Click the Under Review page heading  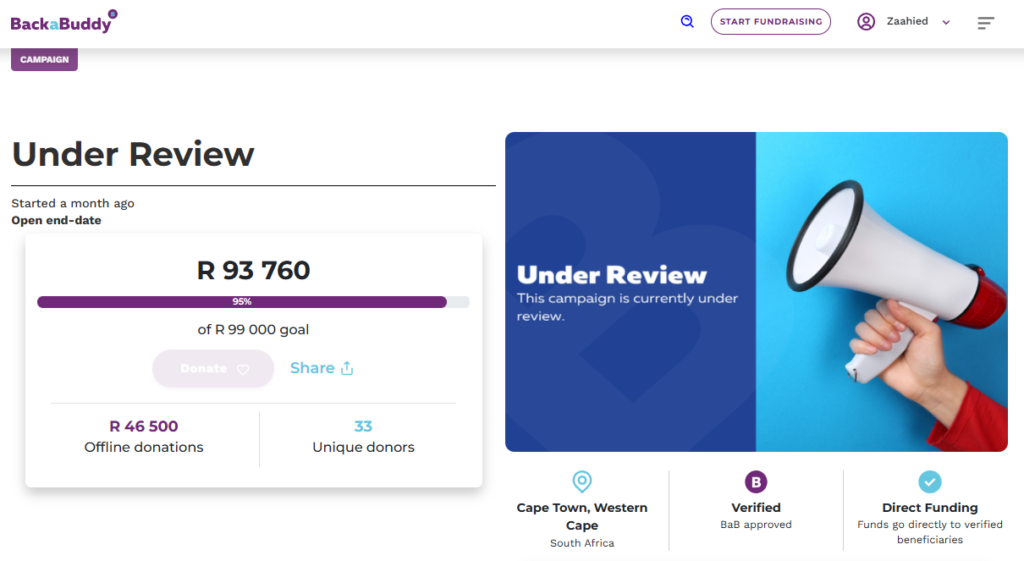[x=133, y=154]
